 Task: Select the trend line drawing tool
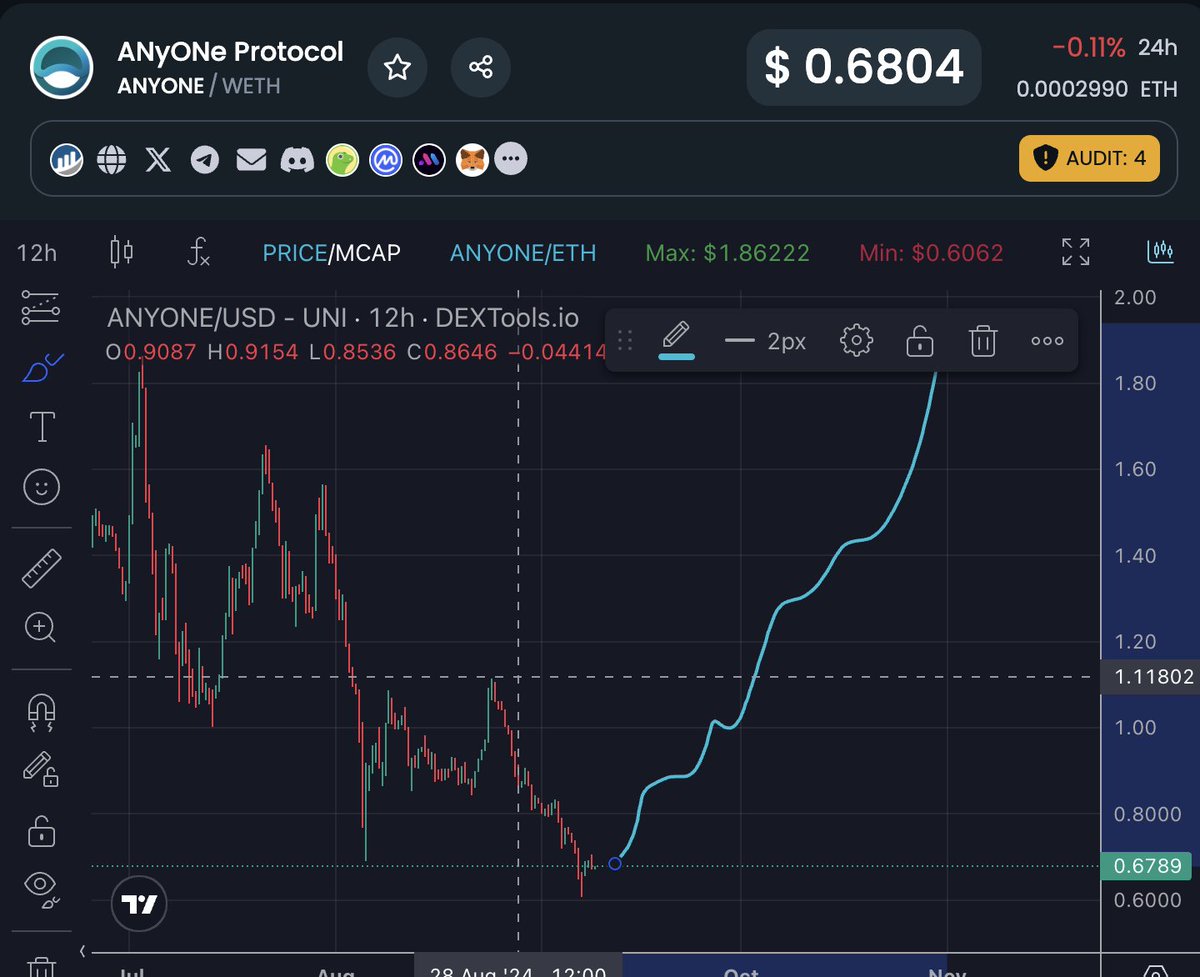[41, 307]
